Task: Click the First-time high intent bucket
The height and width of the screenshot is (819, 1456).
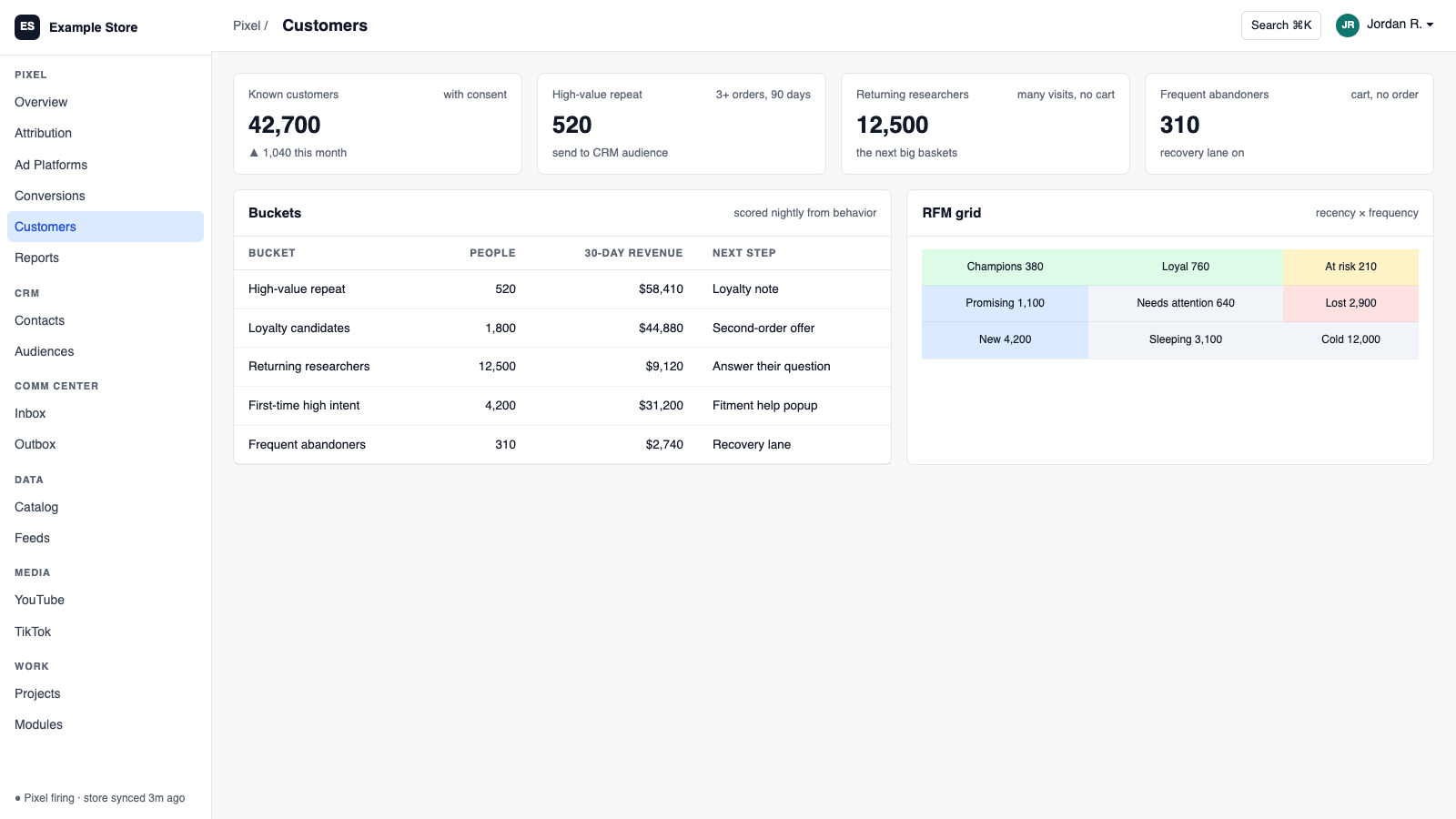Action: click(x=304, y=406)
